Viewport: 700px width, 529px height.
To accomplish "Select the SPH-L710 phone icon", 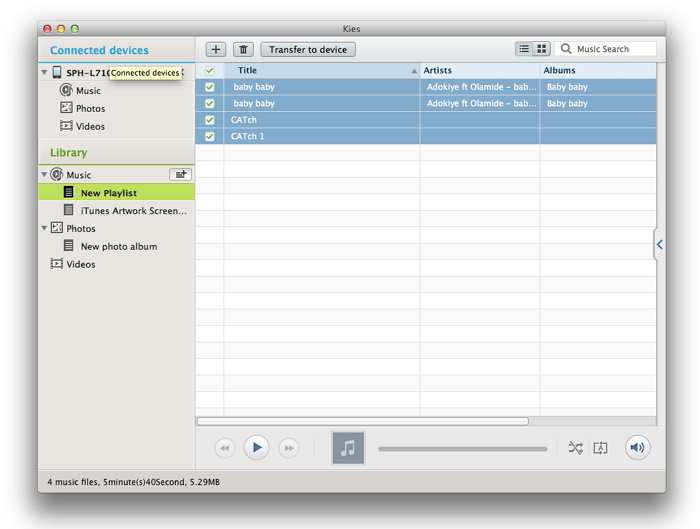I will coord(57,72).
